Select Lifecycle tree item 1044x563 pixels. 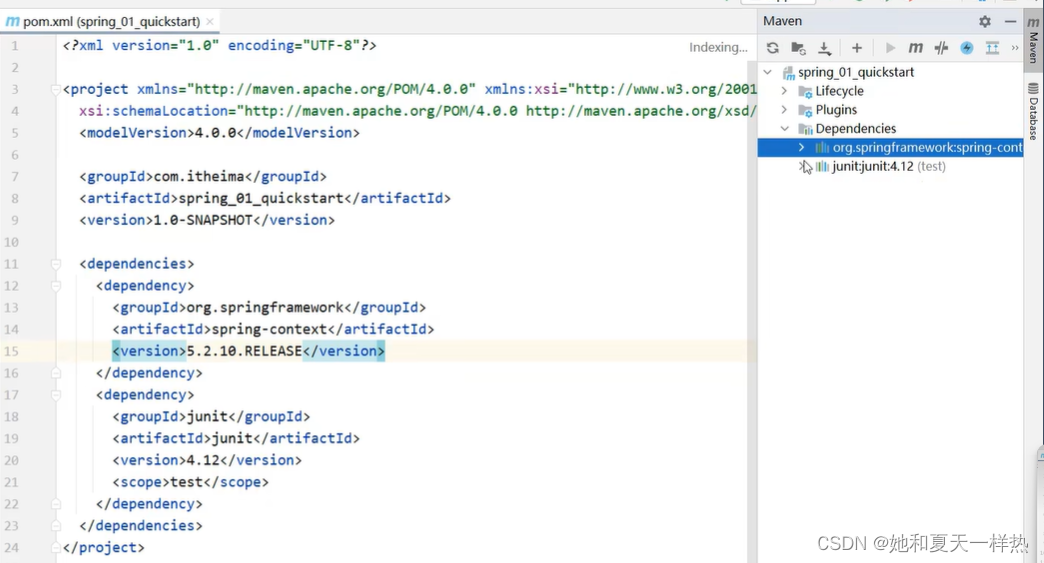(839, 91)
